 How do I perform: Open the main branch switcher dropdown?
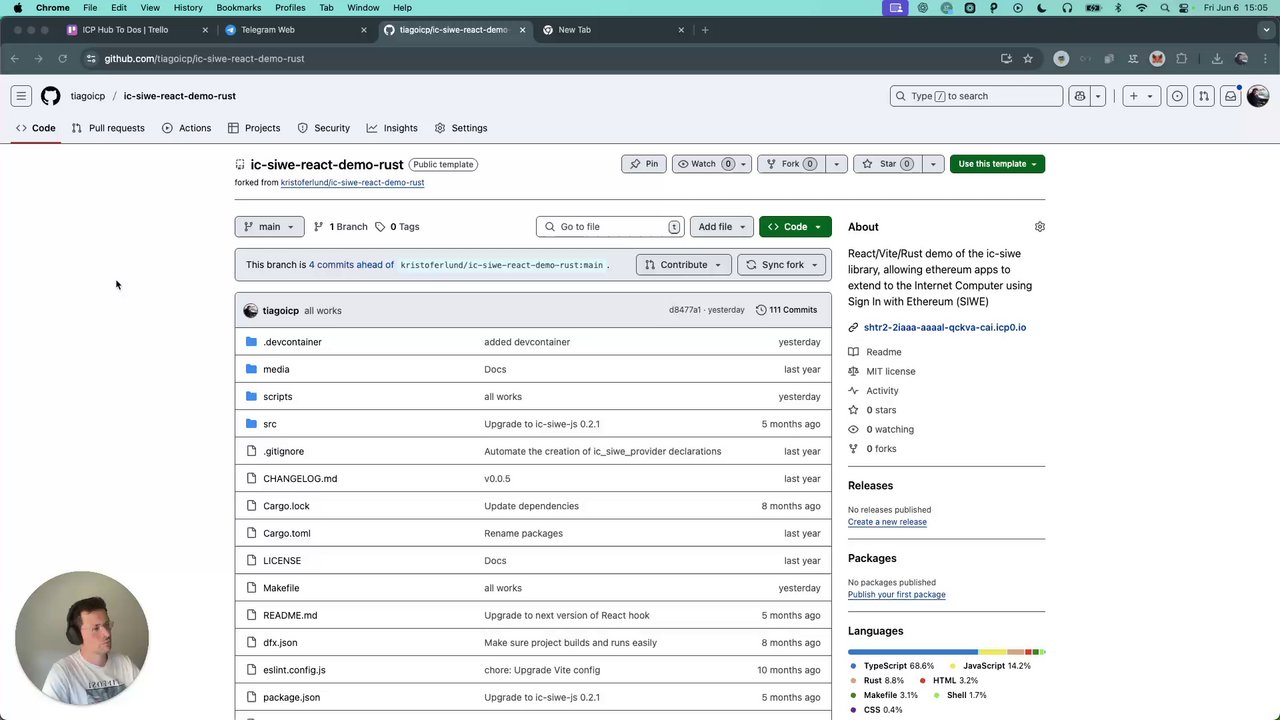[x=269, y=227]
